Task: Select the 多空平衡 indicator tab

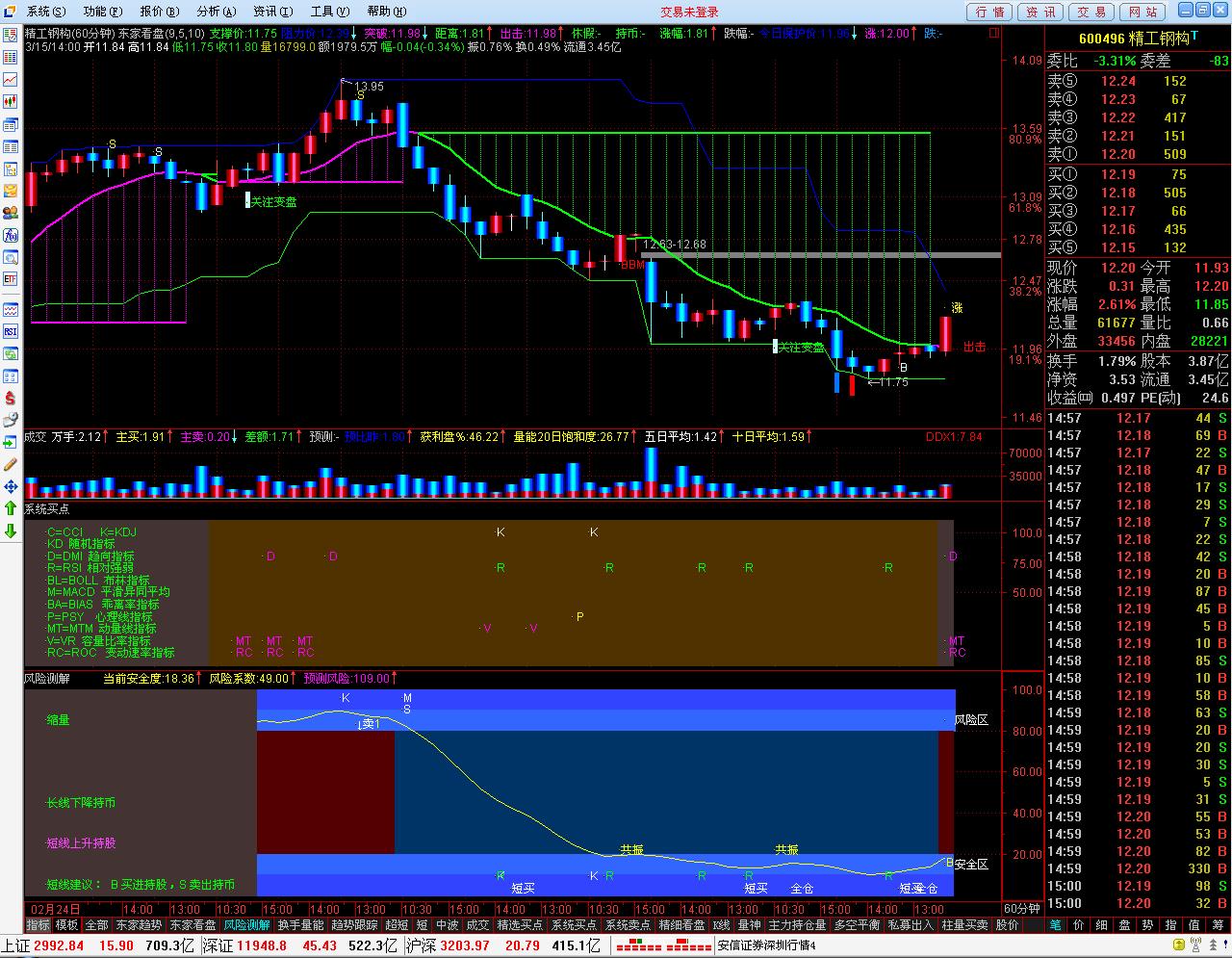Action: (x=857, y=925)
